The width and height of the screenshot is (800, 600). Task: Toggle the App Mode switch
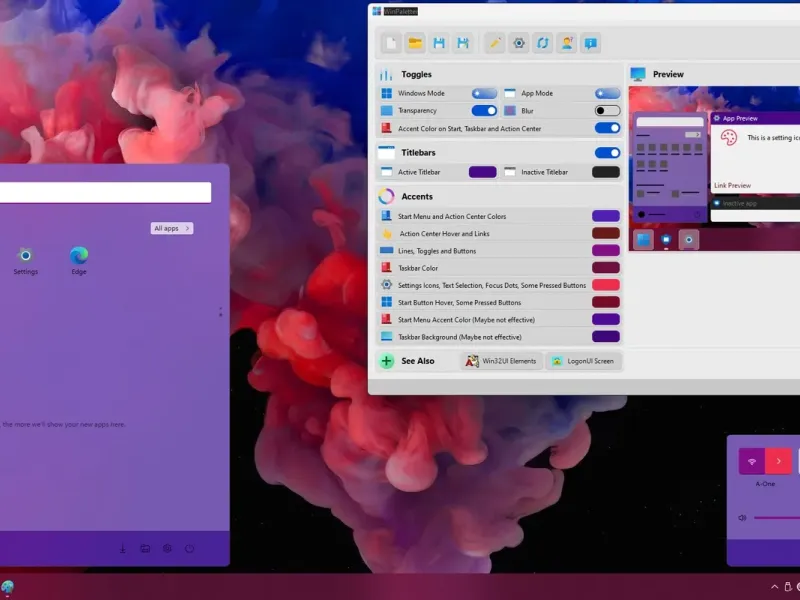(607, 93)
